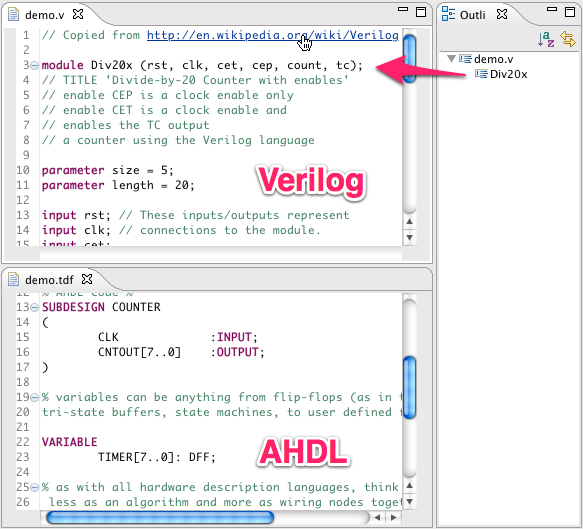
Task: Select the demo.v editor tab
Action: coord(44,15)
